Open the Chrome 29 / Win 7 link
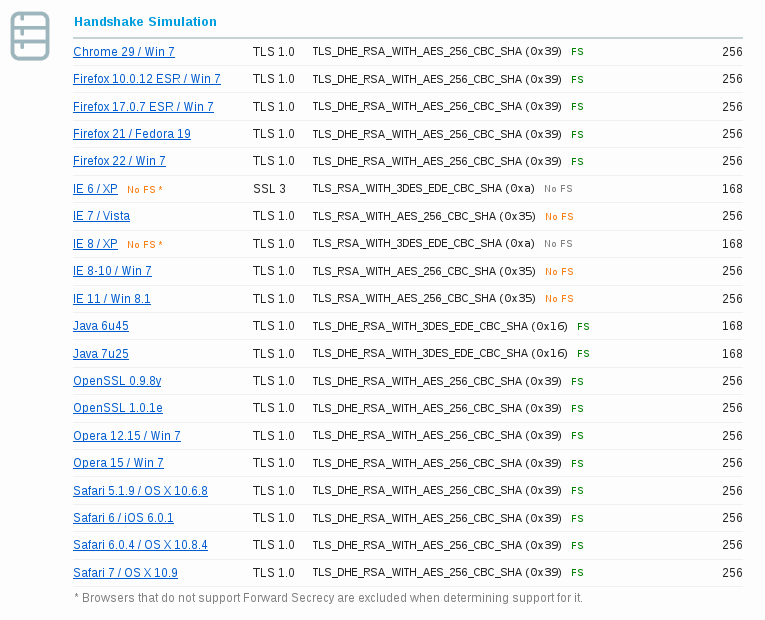765x620 pixels. [x=124, y=52]
